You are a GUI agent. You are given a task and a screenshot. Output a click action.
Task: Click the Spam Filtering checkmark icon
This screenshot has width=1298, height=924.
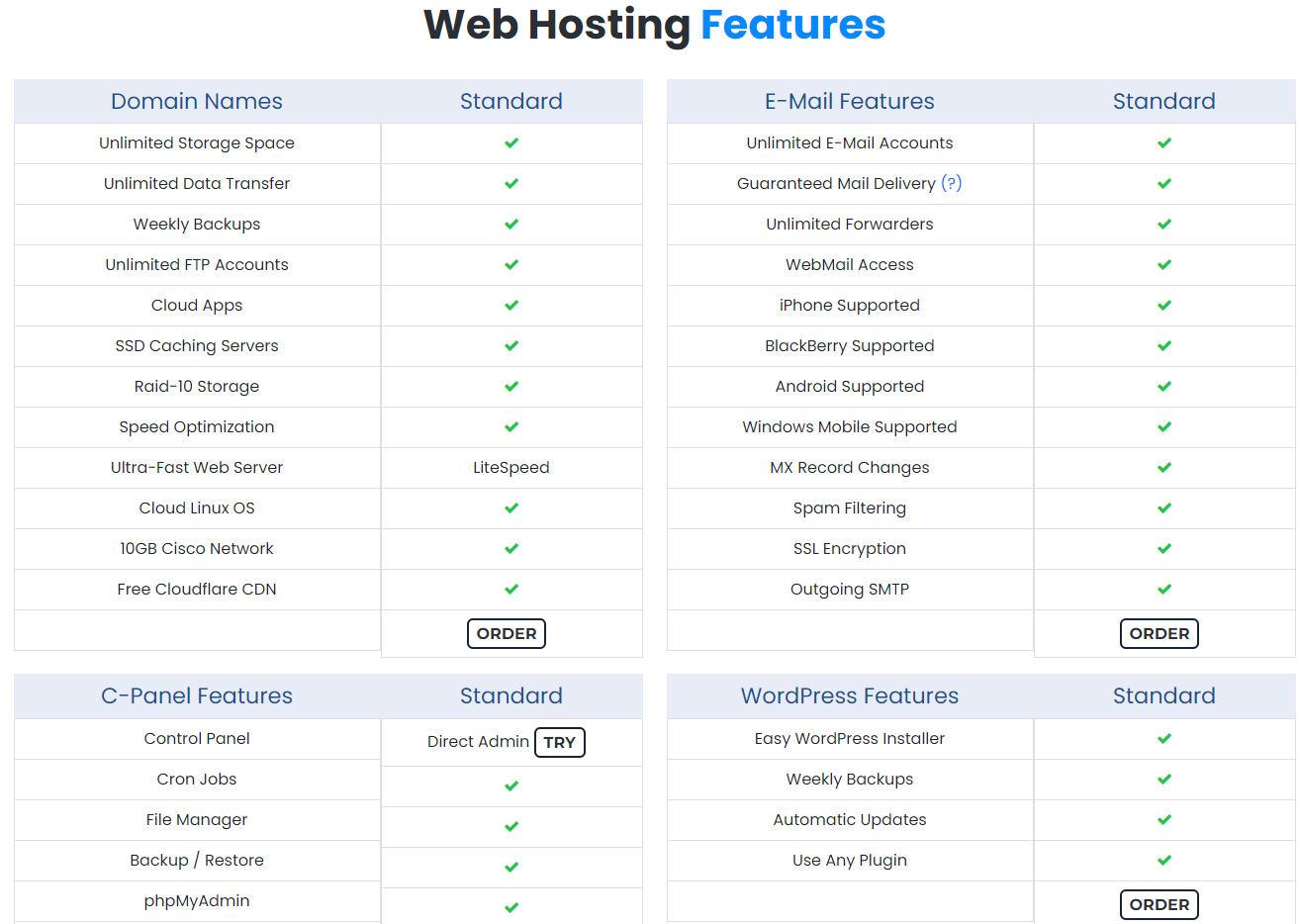[1164, 508]
